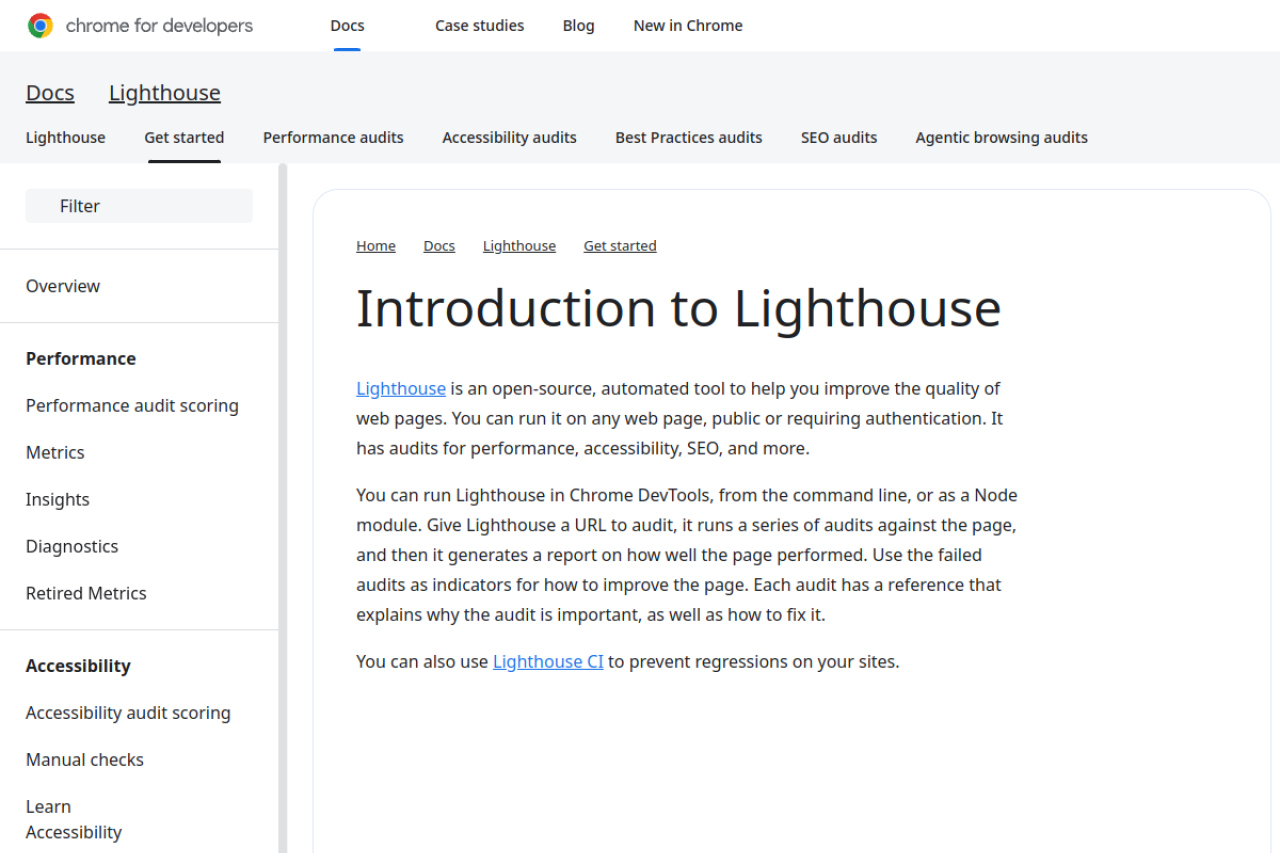Focus the Filter input field
Viewport: 1280px width, 853px height.
pyautogui.click(x=139, y=206)
